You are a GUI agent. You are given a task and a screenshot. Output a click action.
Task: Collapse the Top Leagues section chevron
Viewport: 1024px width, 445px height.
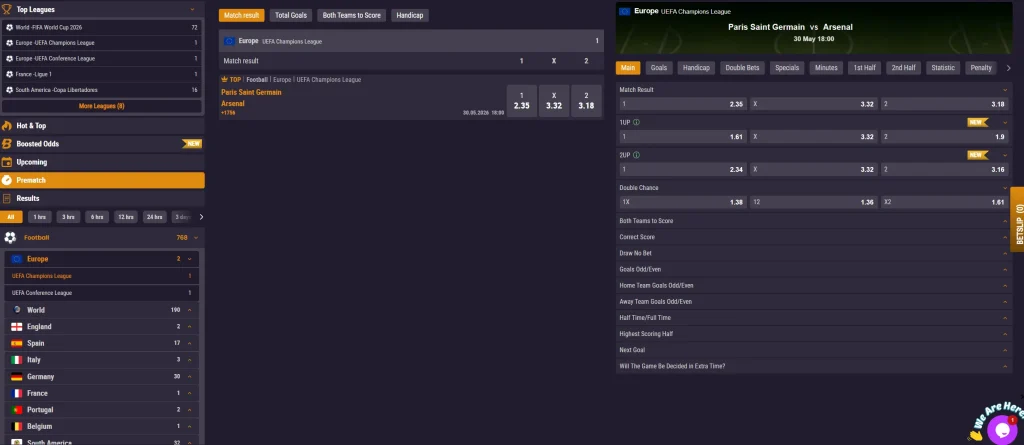coord(192,9)
